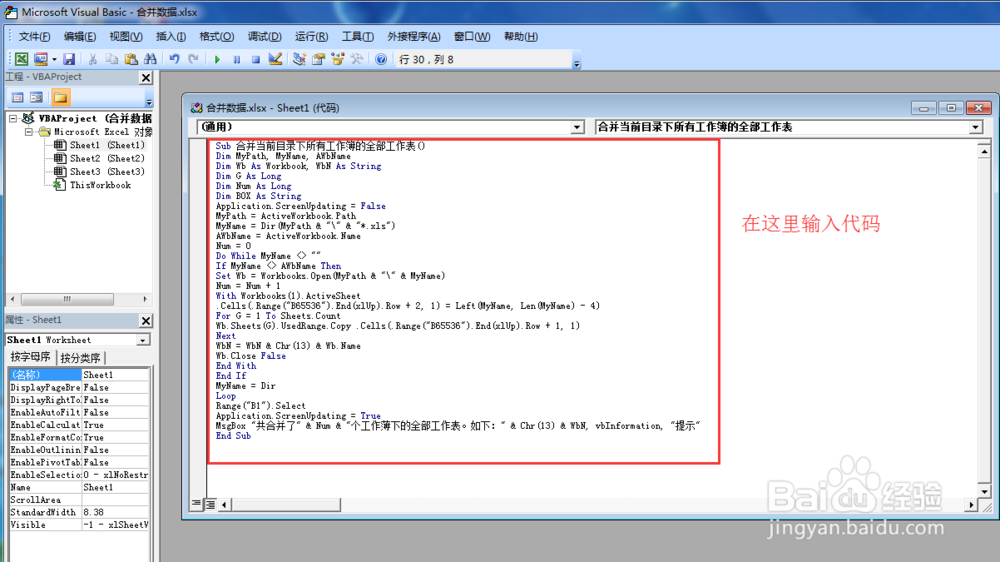Viewport: 1000px width, 562px height.
Task: Click Procedure View button at code window bottom
Action: tap(196, 504)
